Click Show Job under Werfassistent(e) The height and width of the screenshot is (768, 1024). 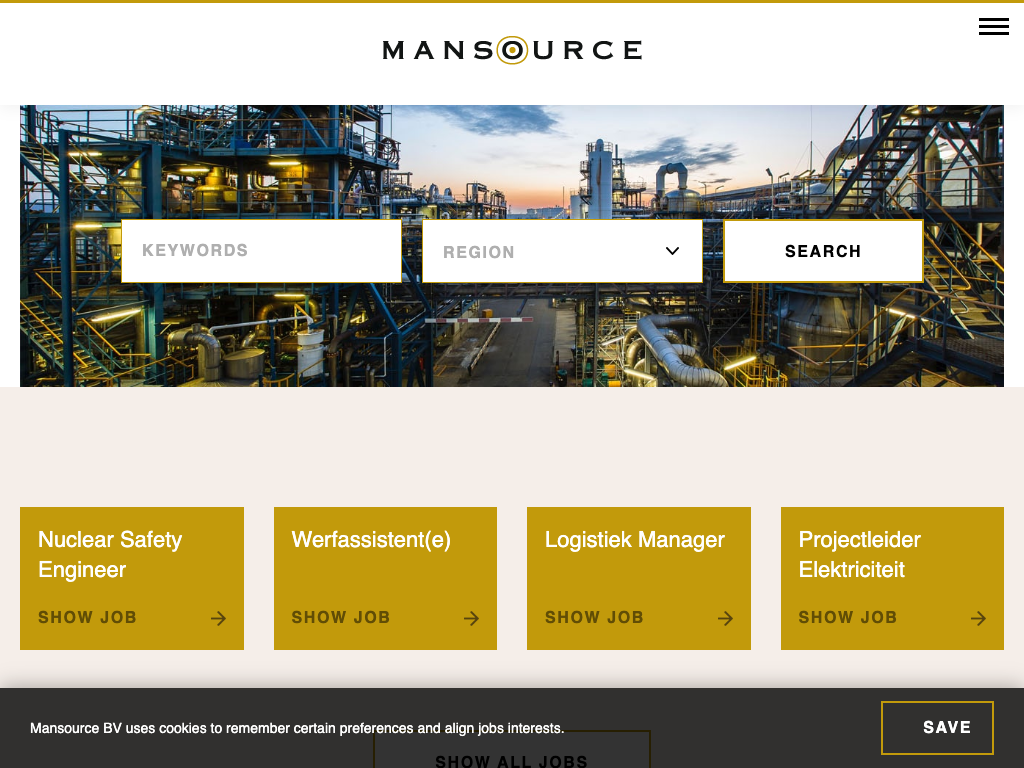(x=341, y=617)
